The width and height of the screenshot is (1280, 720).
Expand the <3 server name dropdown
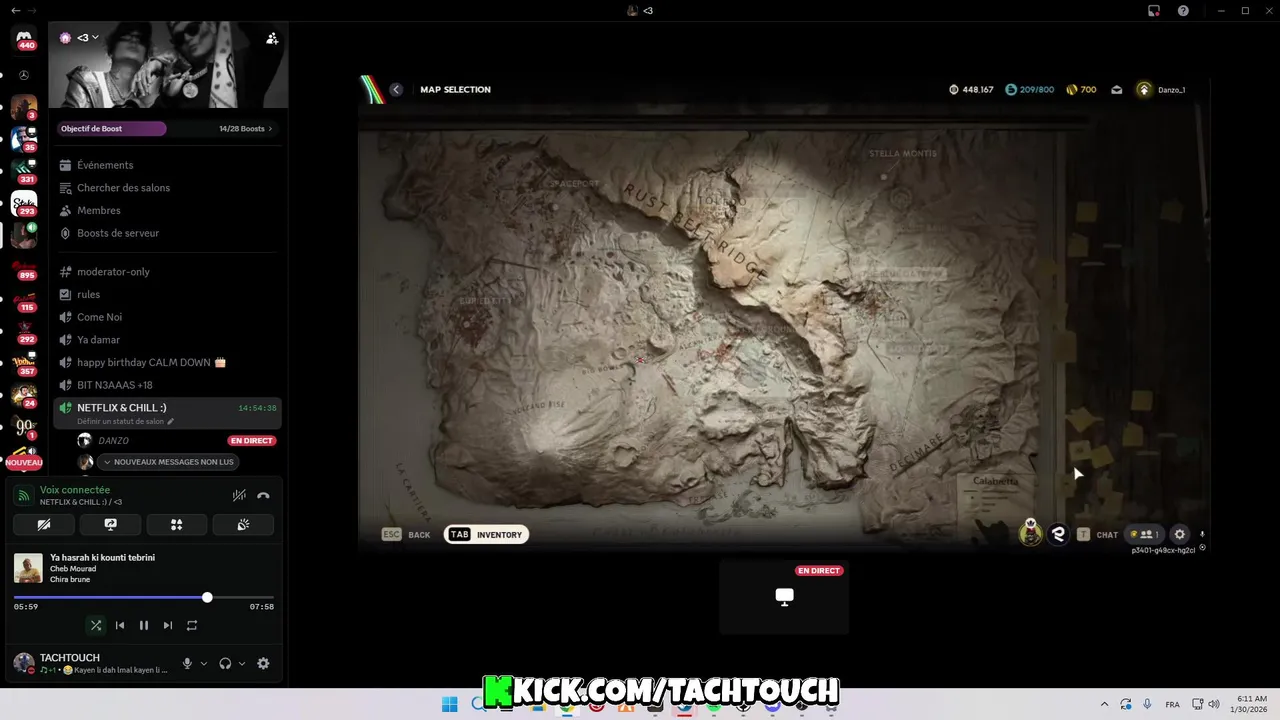point(88,38)
